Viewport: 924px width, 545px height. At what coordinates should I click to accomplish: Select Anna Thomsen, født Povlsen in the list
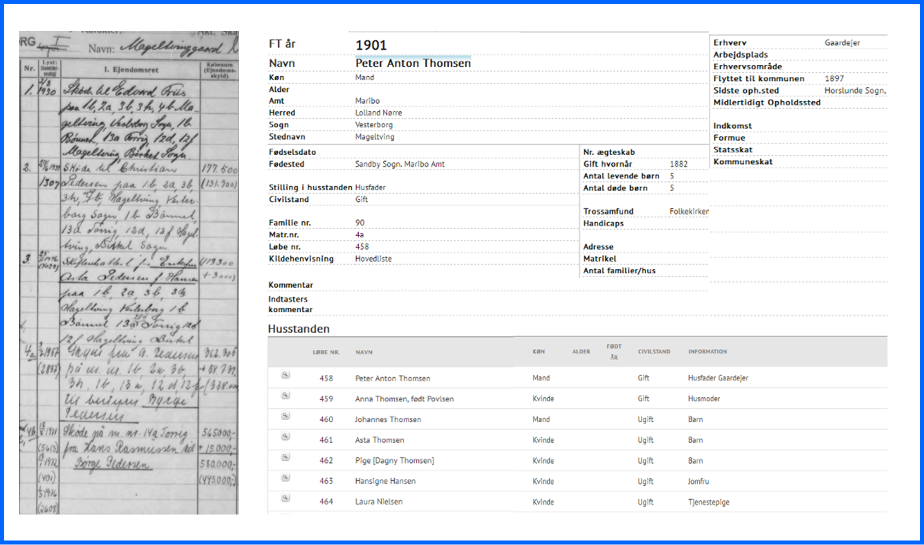click(x=404, y=399)
